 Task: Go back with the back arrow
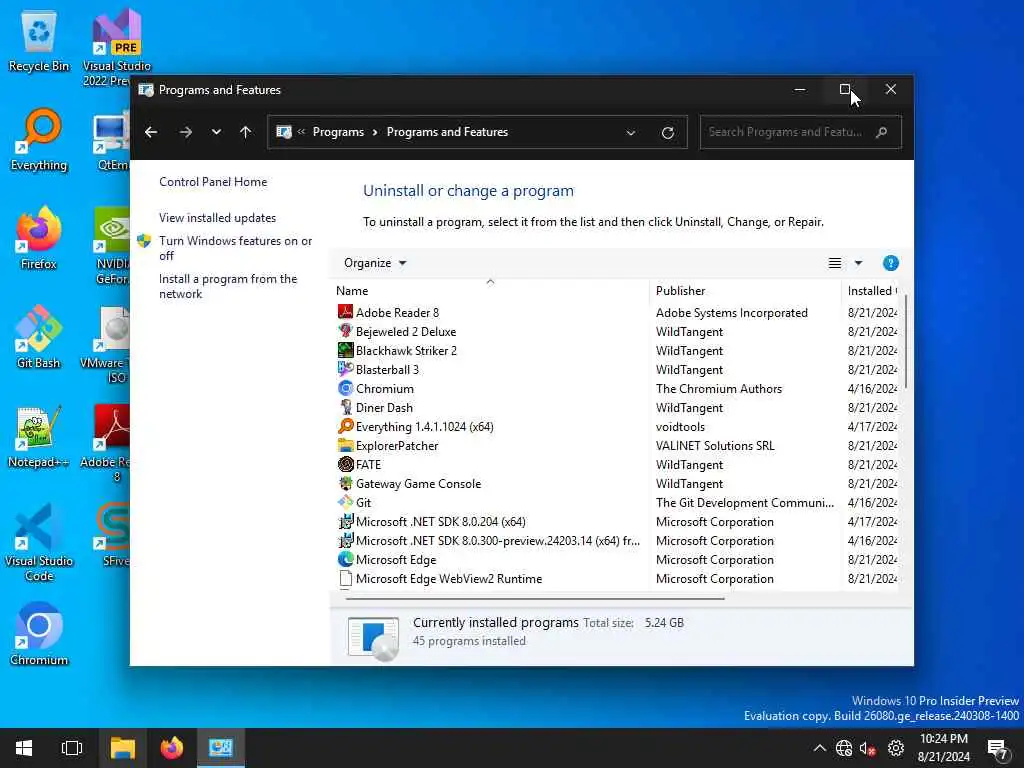coord(151,133)
